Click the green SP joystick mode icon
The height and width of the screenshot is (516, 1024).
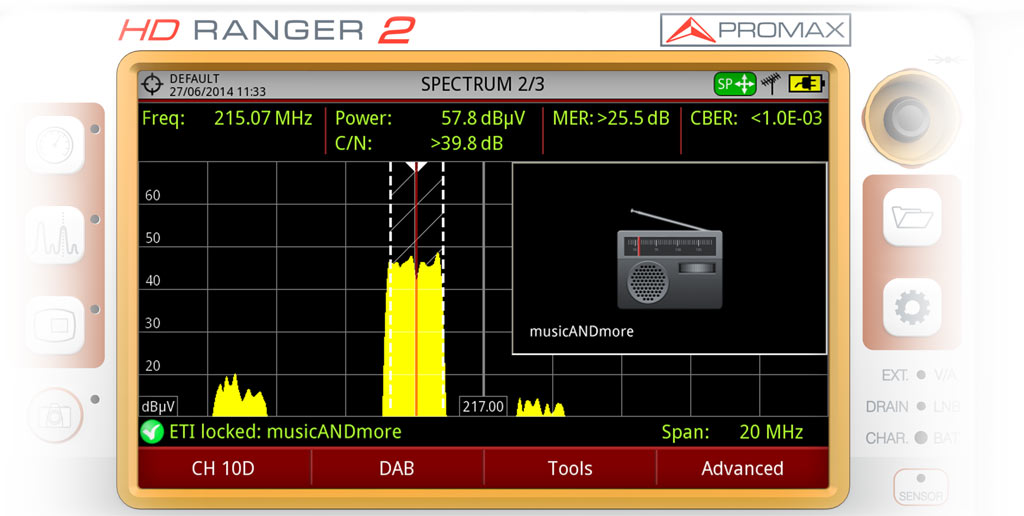(734, 84)
